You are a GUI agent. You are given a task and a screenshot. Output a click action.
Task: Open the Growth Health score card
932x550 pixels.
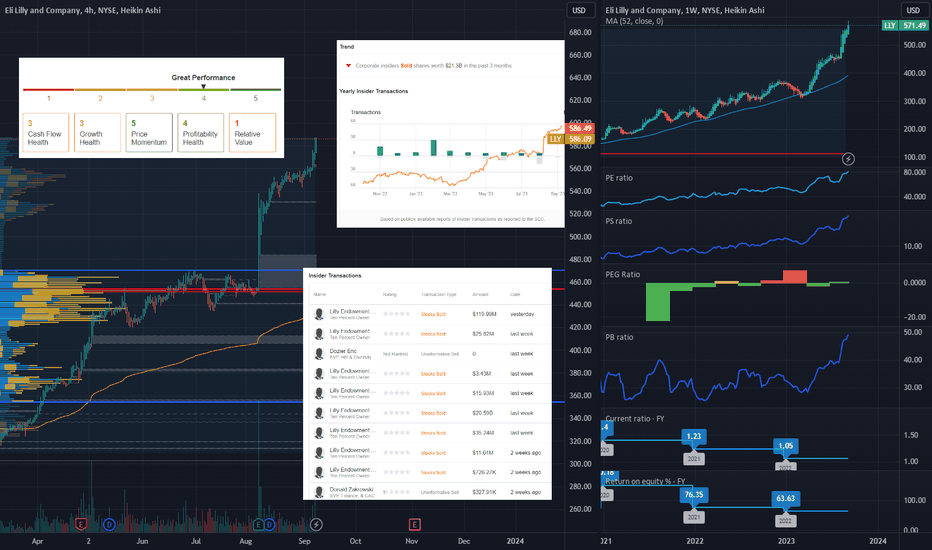[97, 133]
